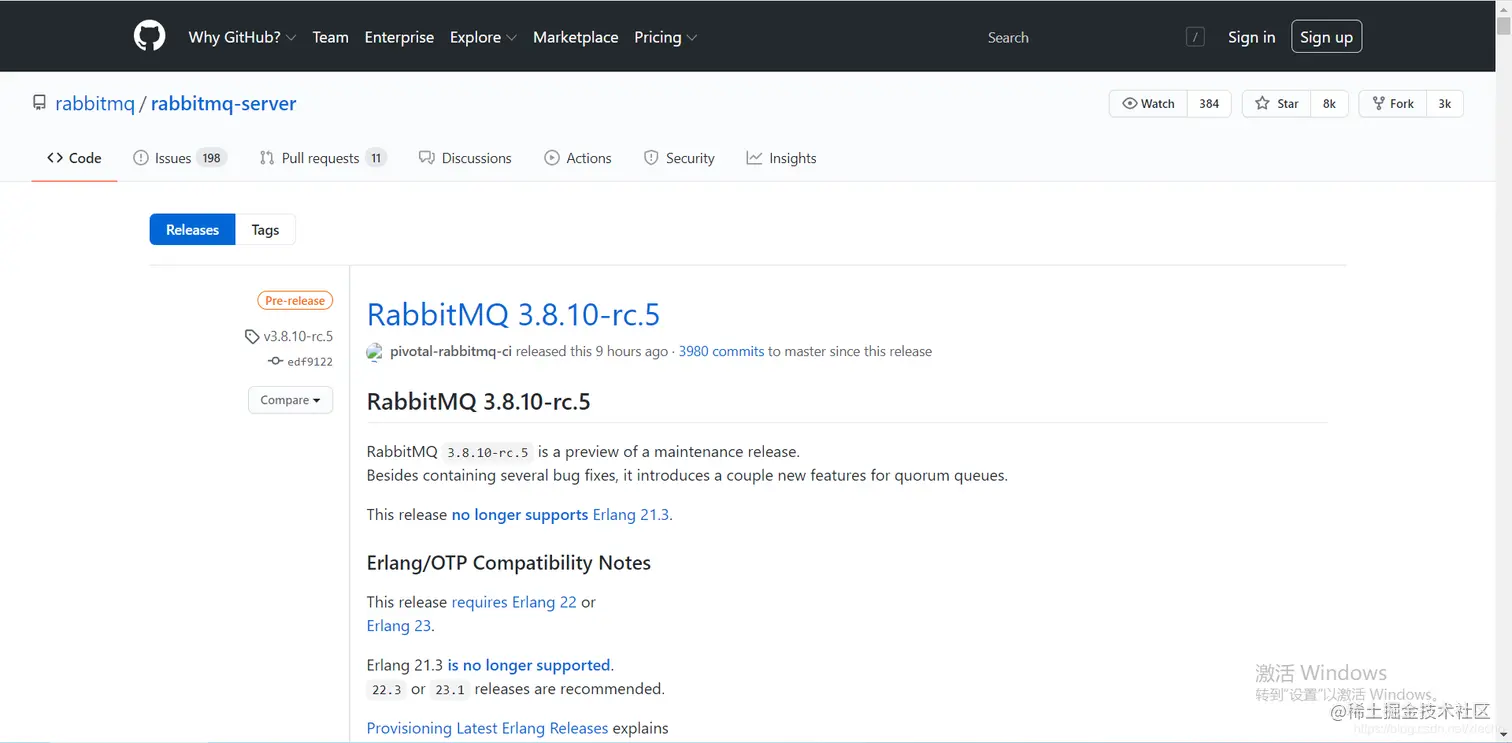
Task: Click the slash shortcut key in search box
Action: coord(1195,37)
